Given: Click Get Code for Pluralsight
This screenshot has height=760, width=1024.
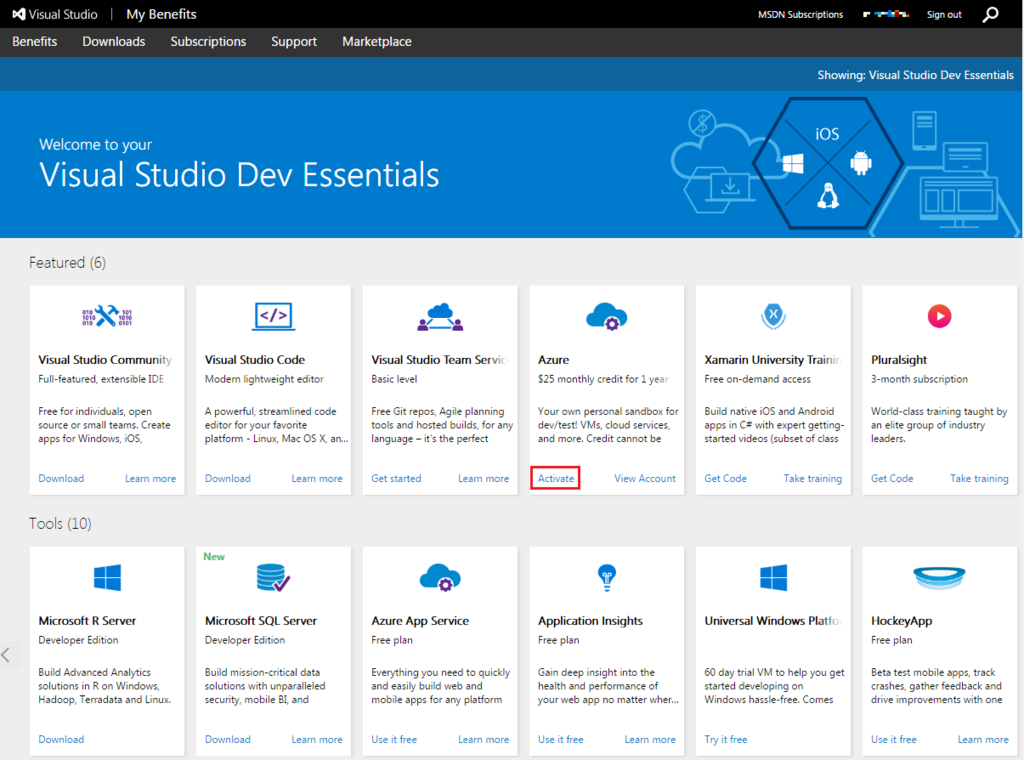Looking at the screenshot, I should 892,479.
